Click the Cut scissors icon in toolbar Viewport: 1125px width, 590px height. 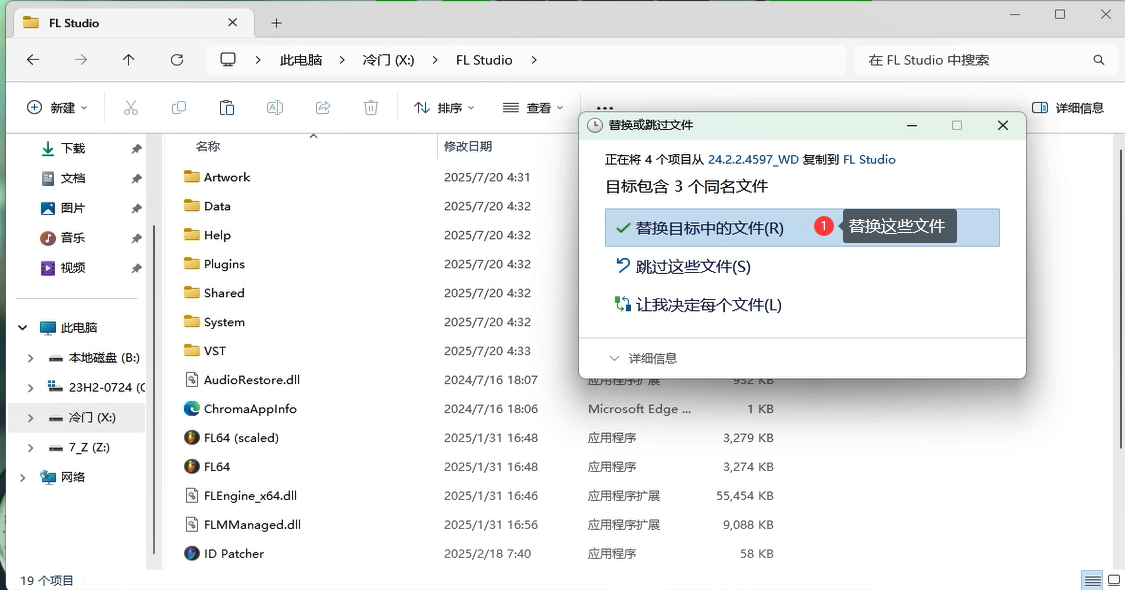click(131, 108)
